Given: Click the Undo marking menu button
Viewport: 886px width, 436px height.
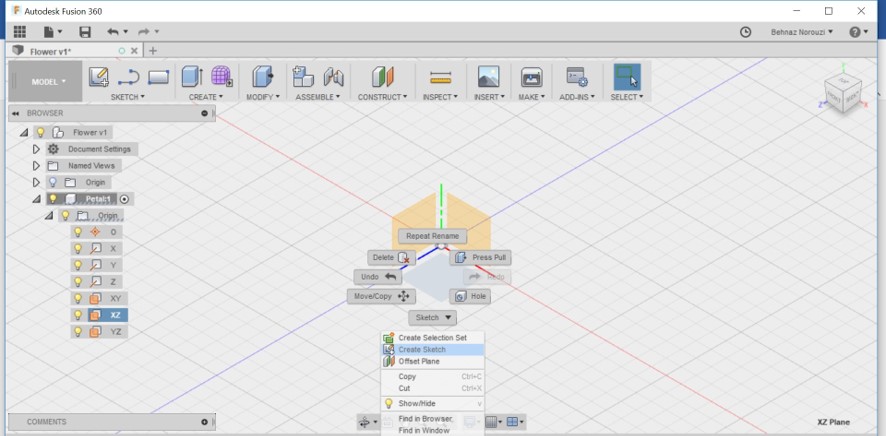Looking at the screenshot, I should pos(378,277).
